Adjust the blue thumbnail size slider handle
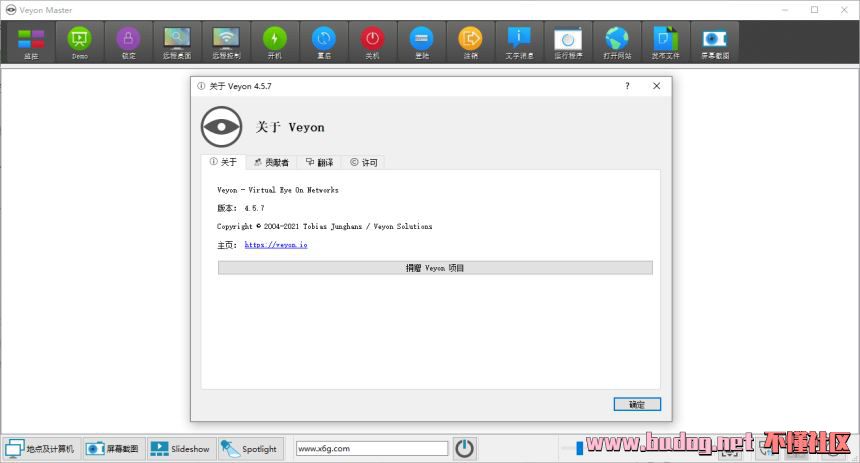Image resolution: width=860 pixels, height=463 pixels. click(579, 449)
